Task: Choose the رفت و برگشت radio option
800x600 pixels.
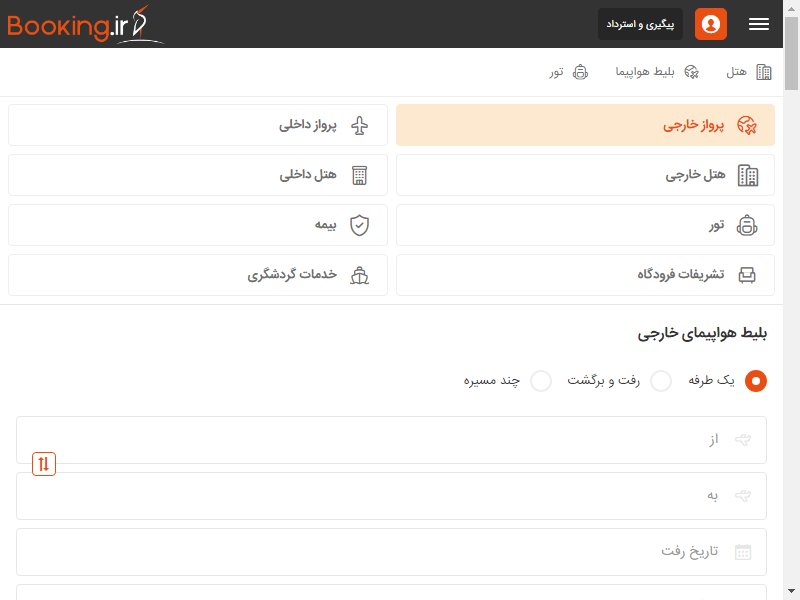Action: [x=661, y=381]
